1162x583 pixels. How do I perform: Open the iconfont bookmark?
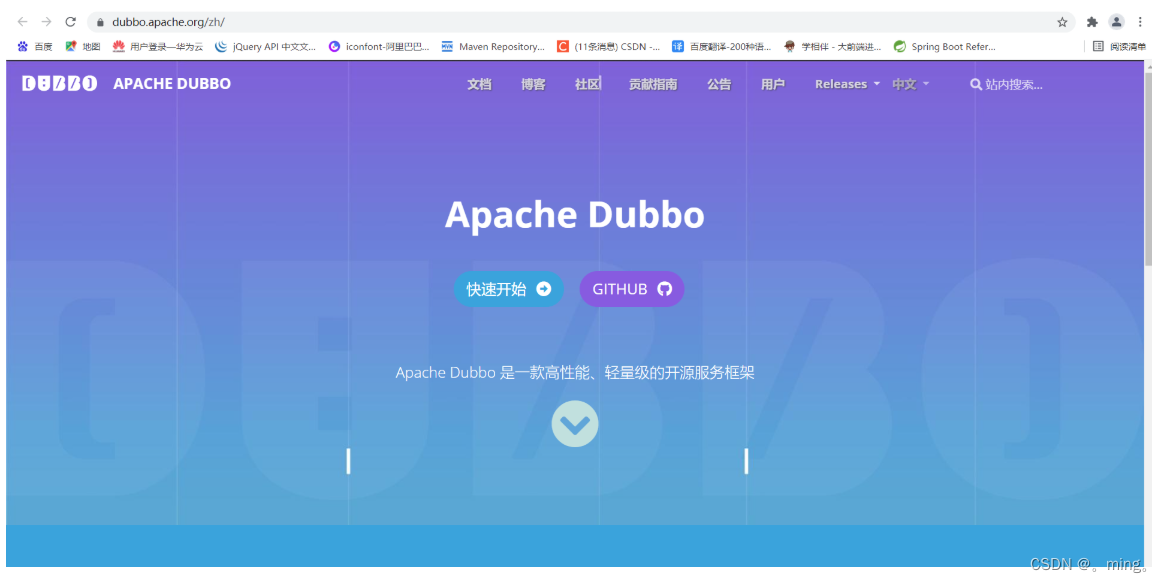coord(379,47)
